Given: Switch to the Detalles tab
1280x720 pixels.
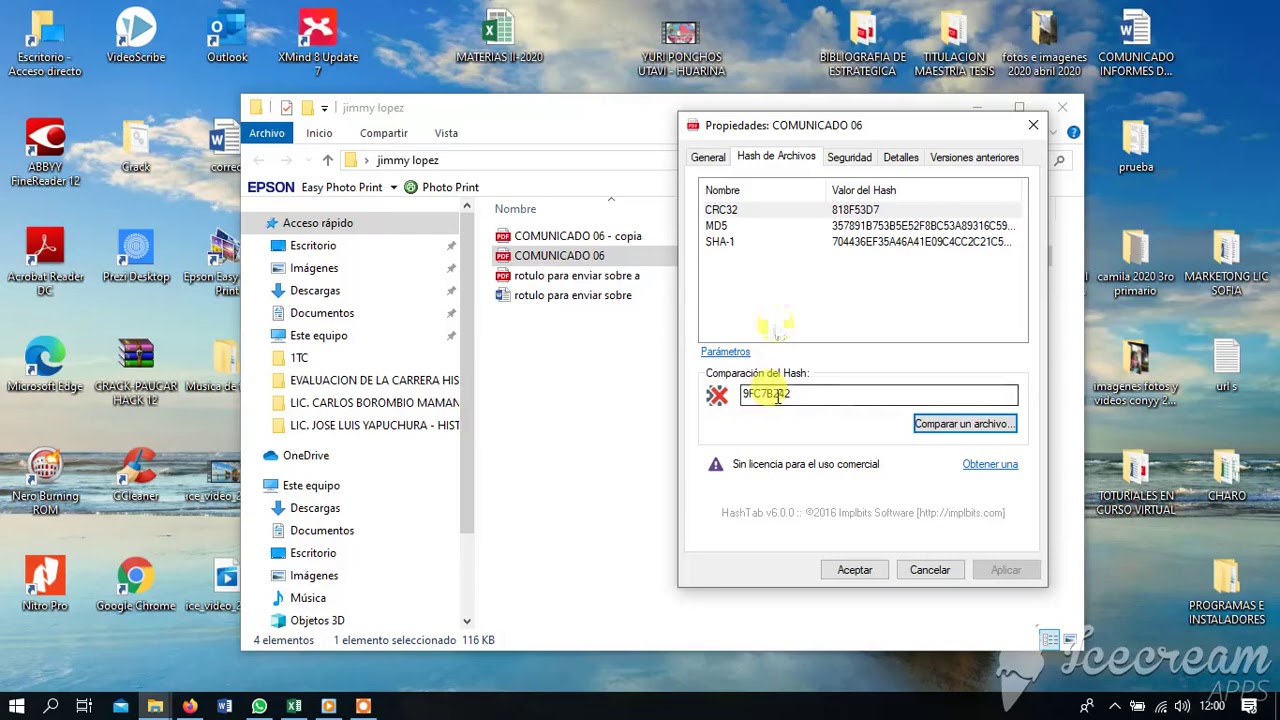Looking at the screenshot, I should [x=901, y=157].
